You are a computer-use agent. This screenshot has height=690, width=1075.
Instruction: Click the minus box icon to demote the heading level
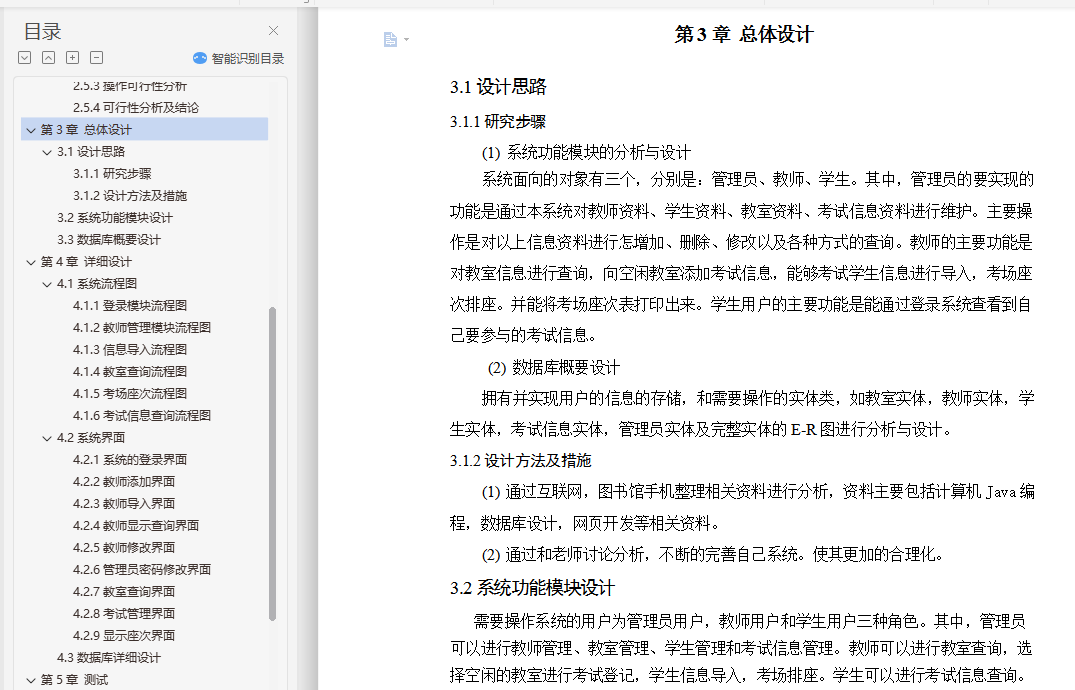click(x=97, y=58)
